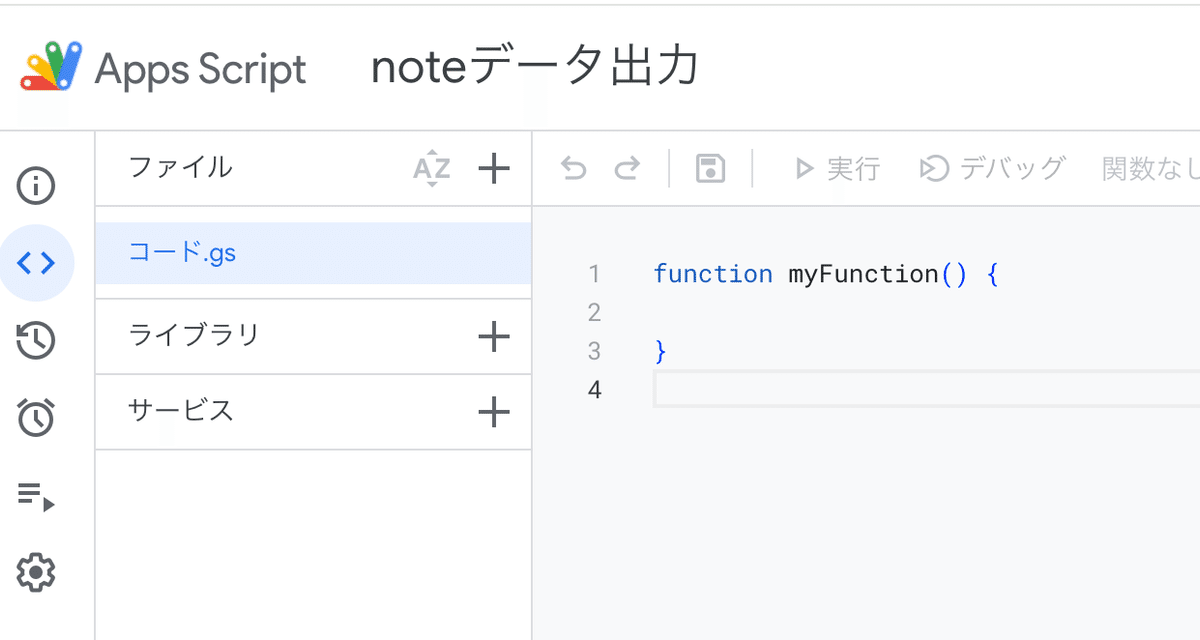The image size is (1200, 640).
Task: Open the project overview info icon
Action: click(x=36, y=186)
